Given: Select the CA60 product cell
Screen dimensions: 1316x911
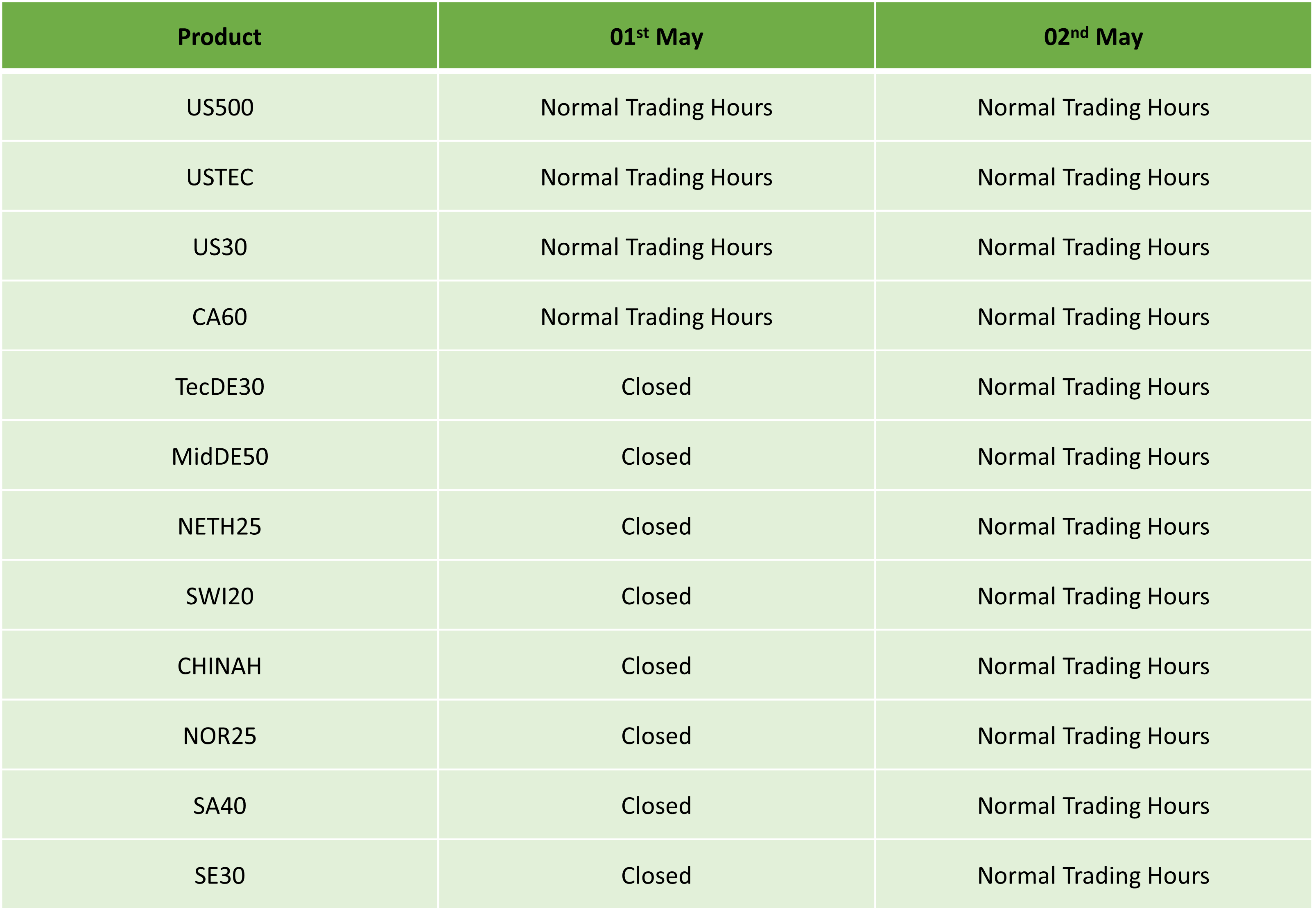Looking at the screenshot, I should point(220,317).
